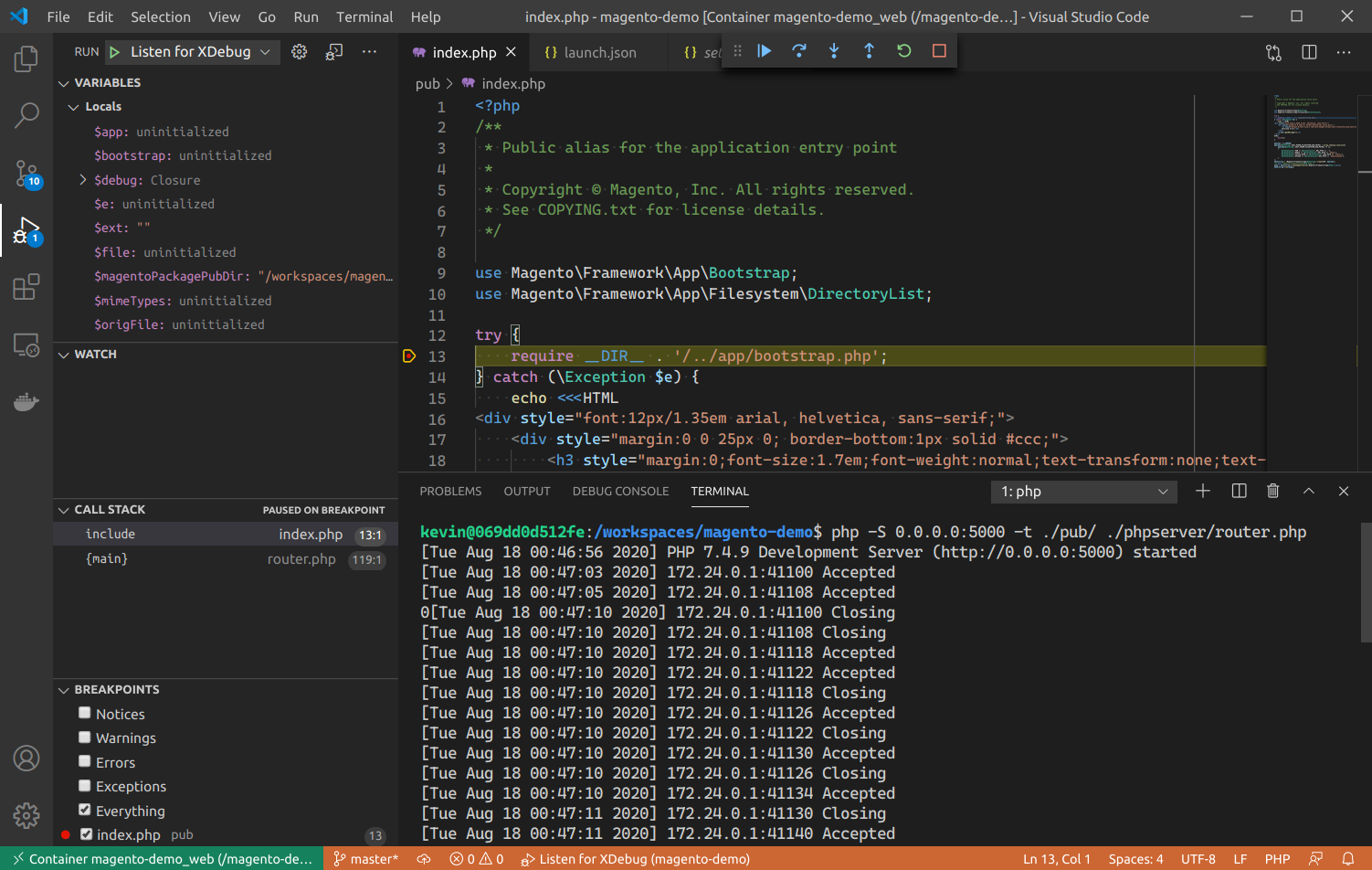Close the index.php editor tab
This screenshot has width=1372, height=870.
point(512,52)
